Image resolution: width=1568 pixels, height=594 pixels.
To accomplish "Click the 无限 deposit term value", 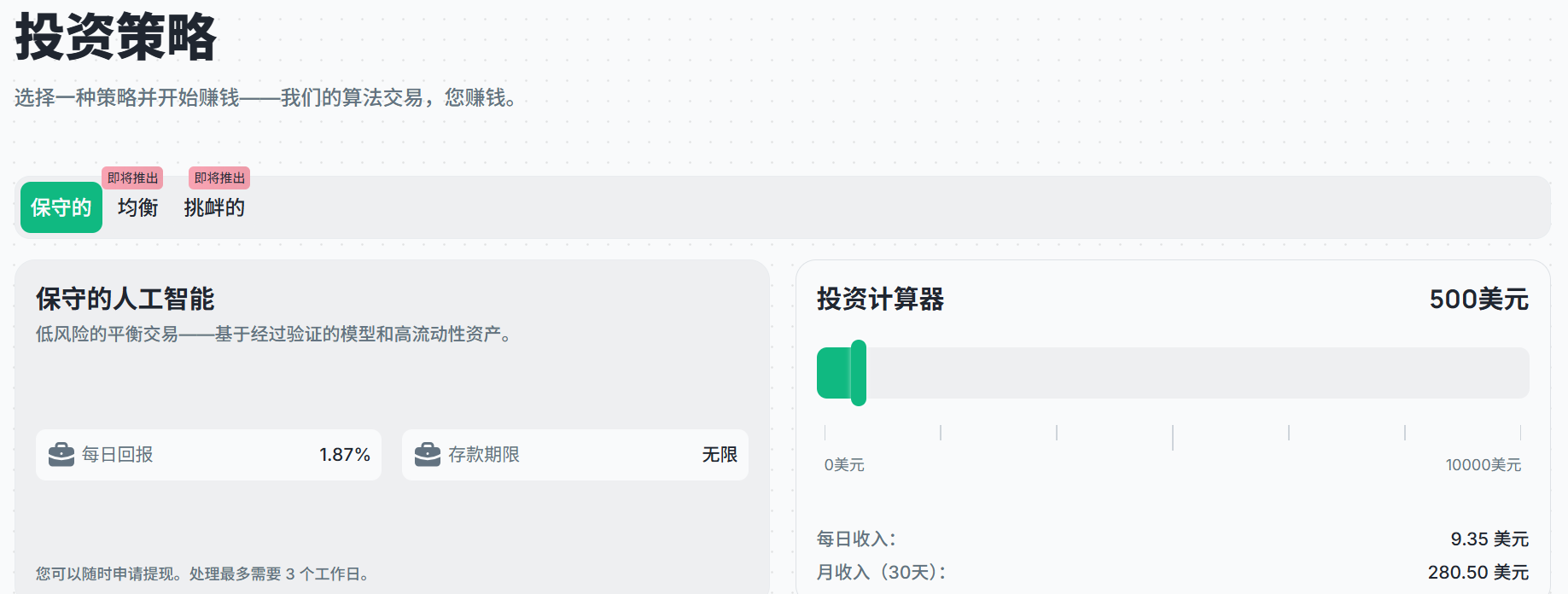I will pos(720,455).
